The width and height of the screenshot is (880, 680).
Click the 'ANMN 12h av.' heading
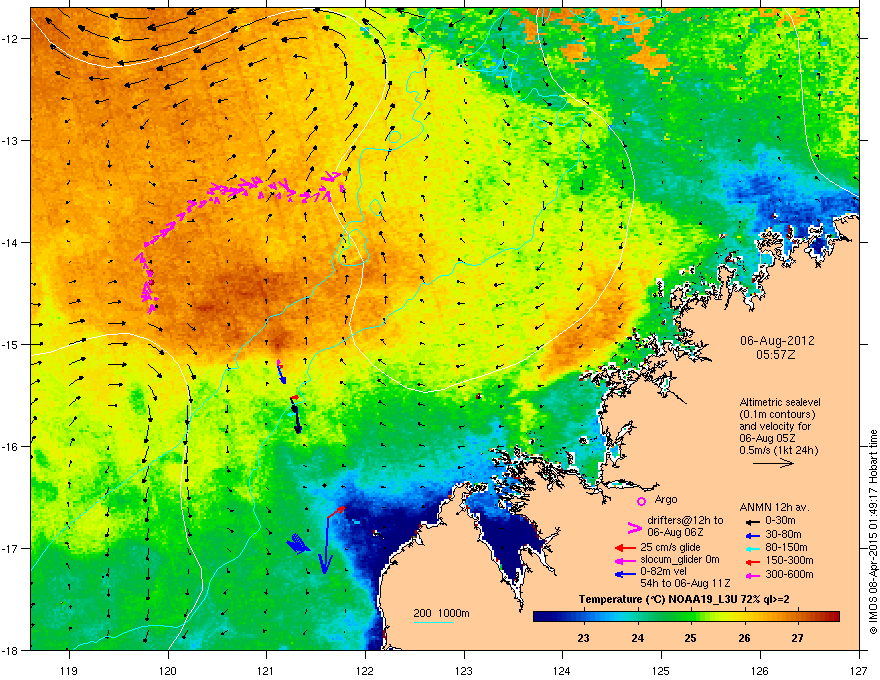tap(774, 507)
